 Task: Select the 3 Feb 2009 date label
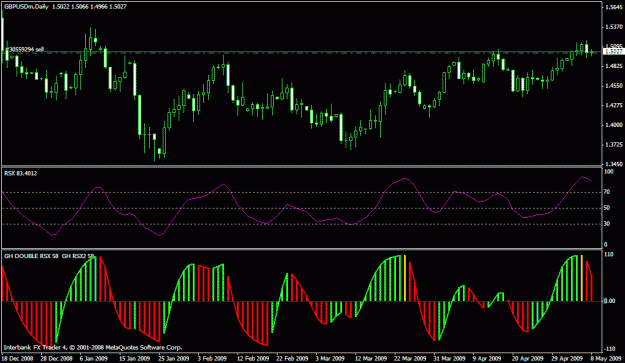(212, 358)
